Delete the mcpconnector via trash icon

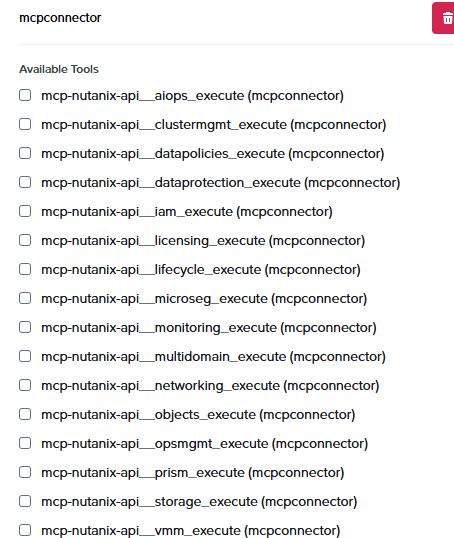pos(443,18)
